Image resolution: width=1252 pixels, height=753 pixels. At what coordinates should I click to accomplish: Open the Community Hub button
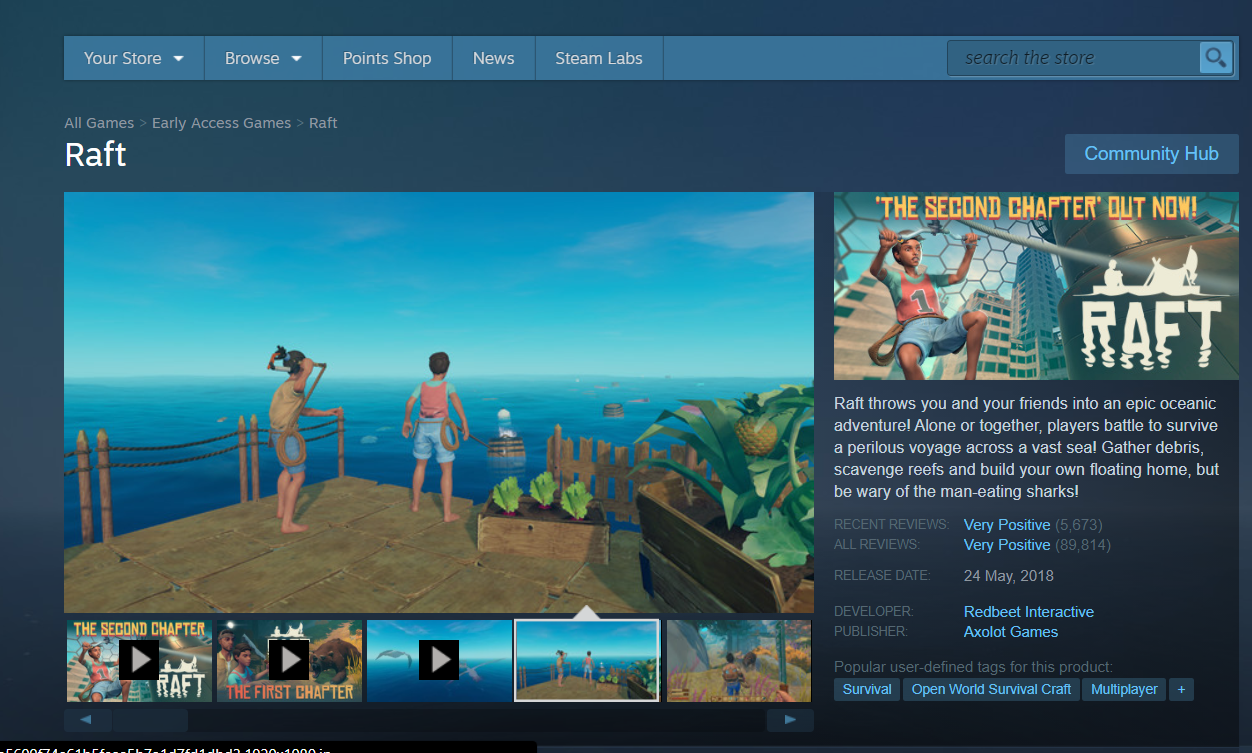point(1152,154)
